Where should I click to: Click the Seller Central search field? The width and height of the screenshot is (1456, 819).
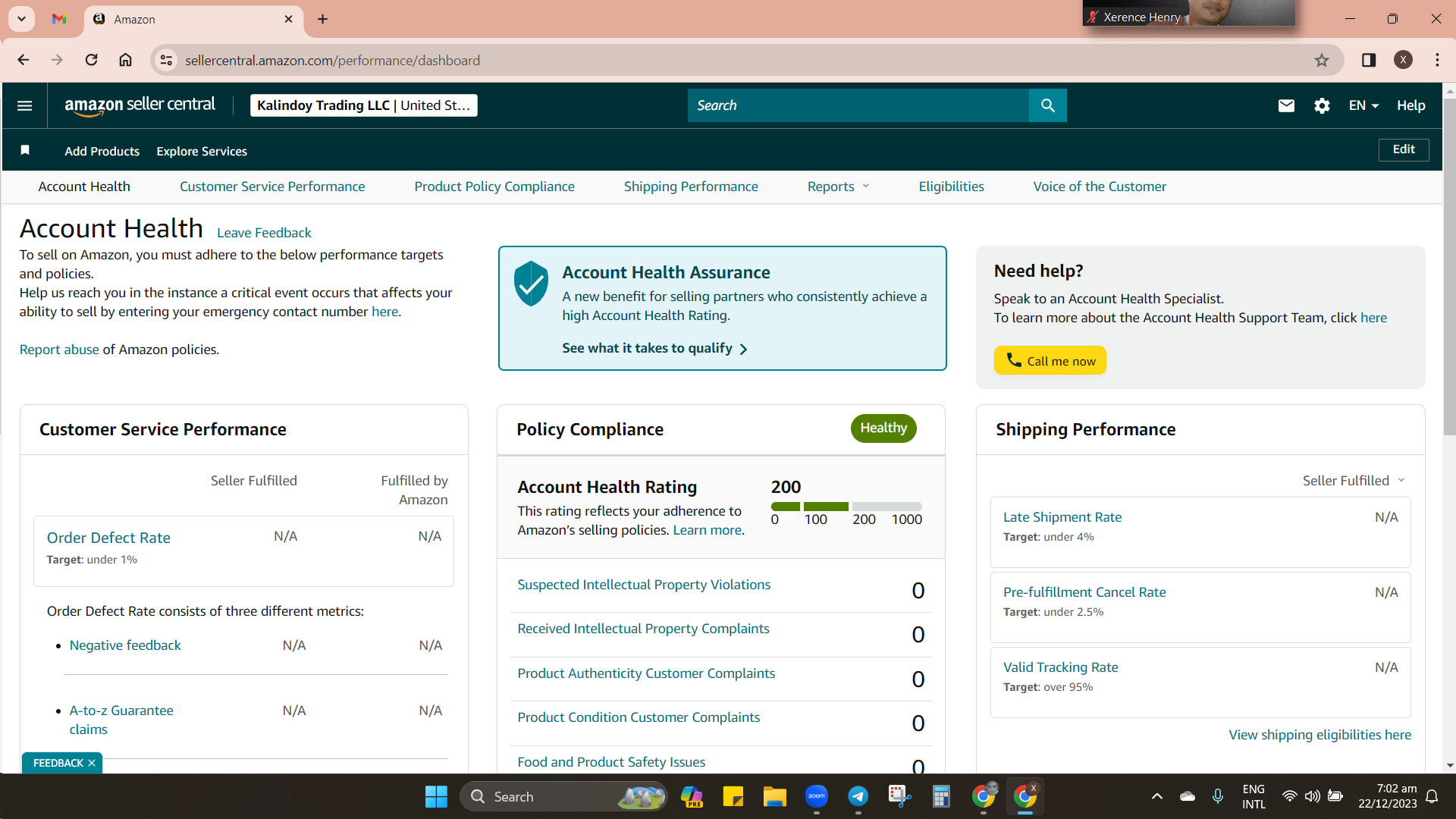tap(858, 105)
